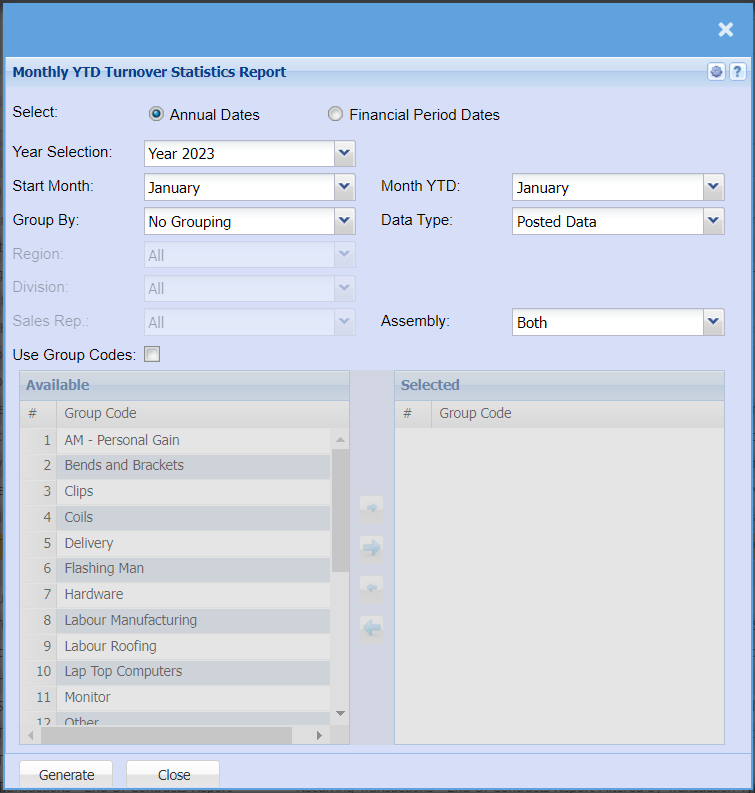The image size is (755, 793).
Task: Select the 'Delivery' group code row
Action: 175,543
